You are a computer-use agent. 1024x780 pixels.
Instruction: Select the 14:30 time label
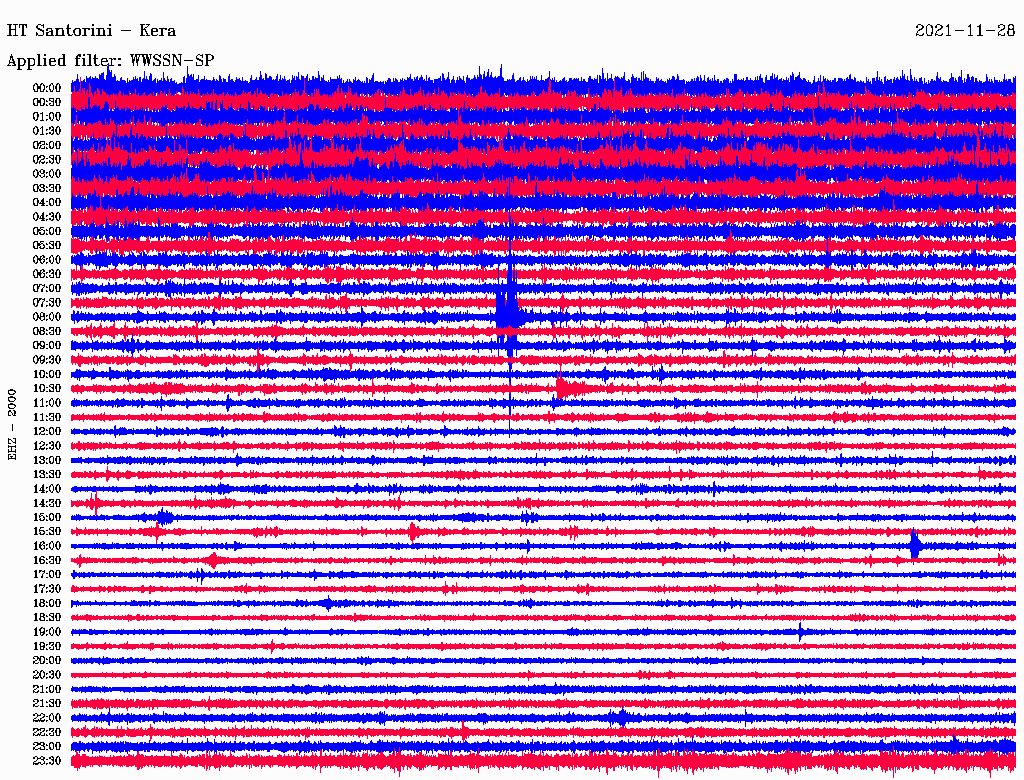pos(47,504)
